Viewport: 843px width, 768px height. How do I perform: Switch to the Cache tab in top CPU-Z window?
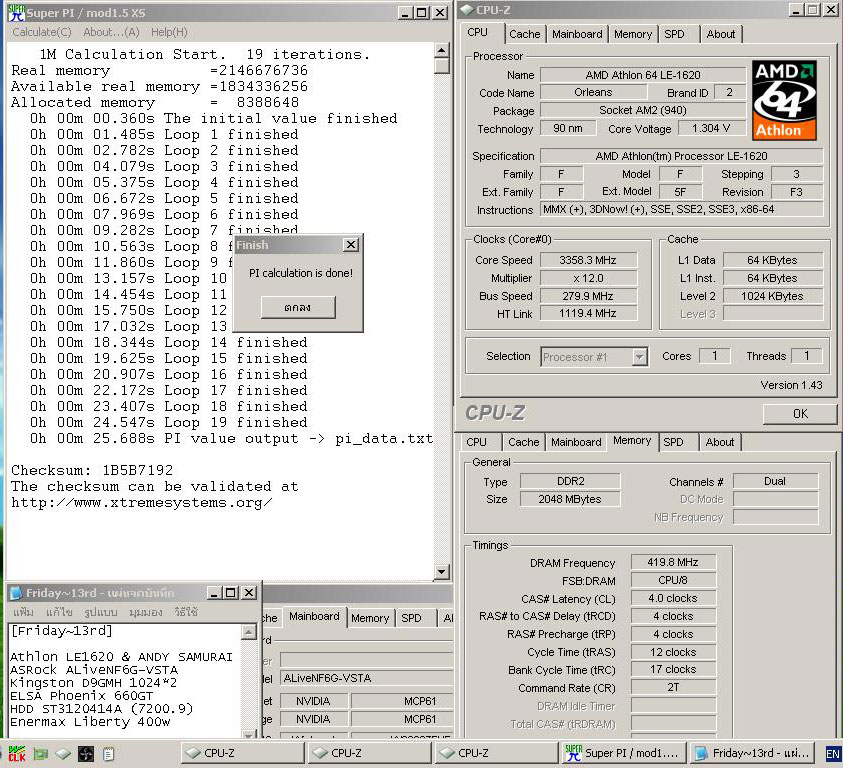click(524, 34)
